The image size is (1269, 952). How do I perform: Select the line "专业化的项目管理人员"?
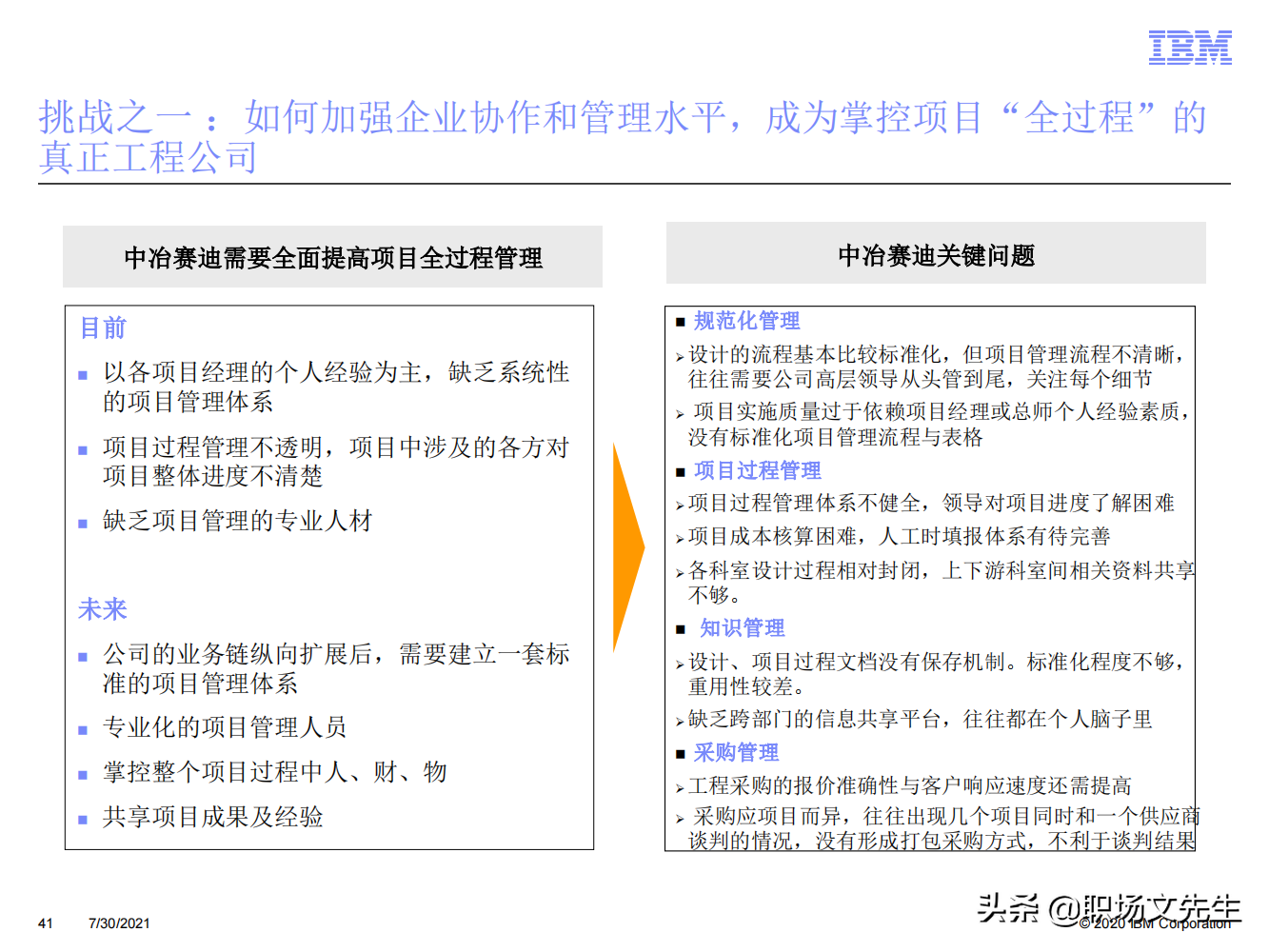225,727
